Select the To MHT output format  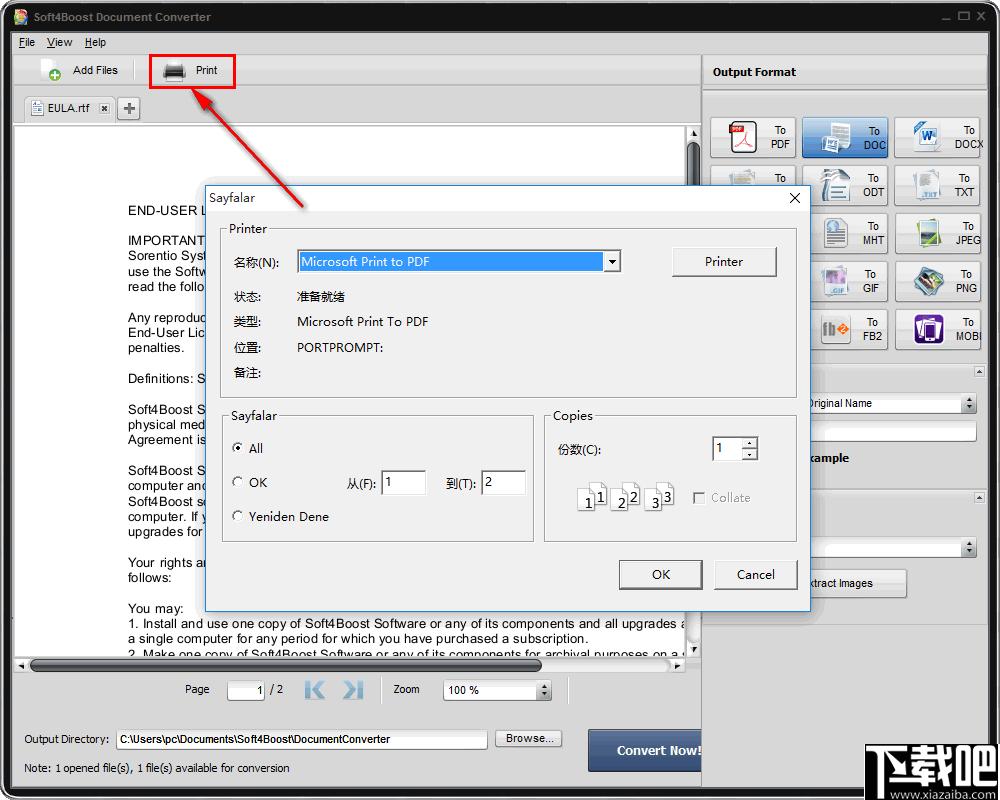click(x=850, y=233)
